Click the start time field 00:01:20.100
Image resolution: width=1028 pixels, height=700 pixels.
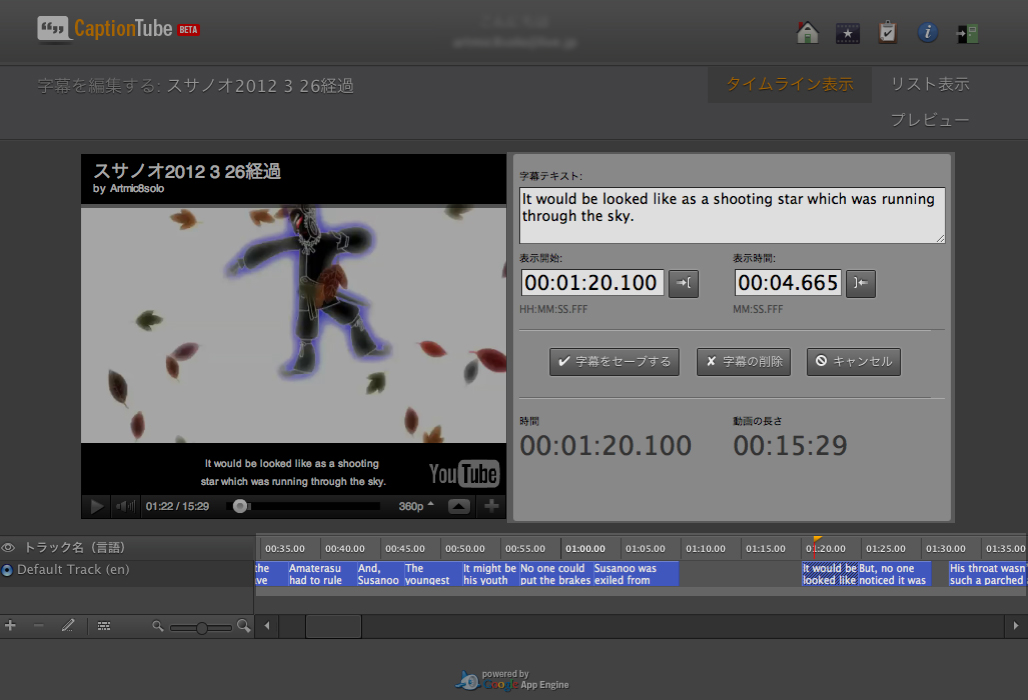coord(592,282)
